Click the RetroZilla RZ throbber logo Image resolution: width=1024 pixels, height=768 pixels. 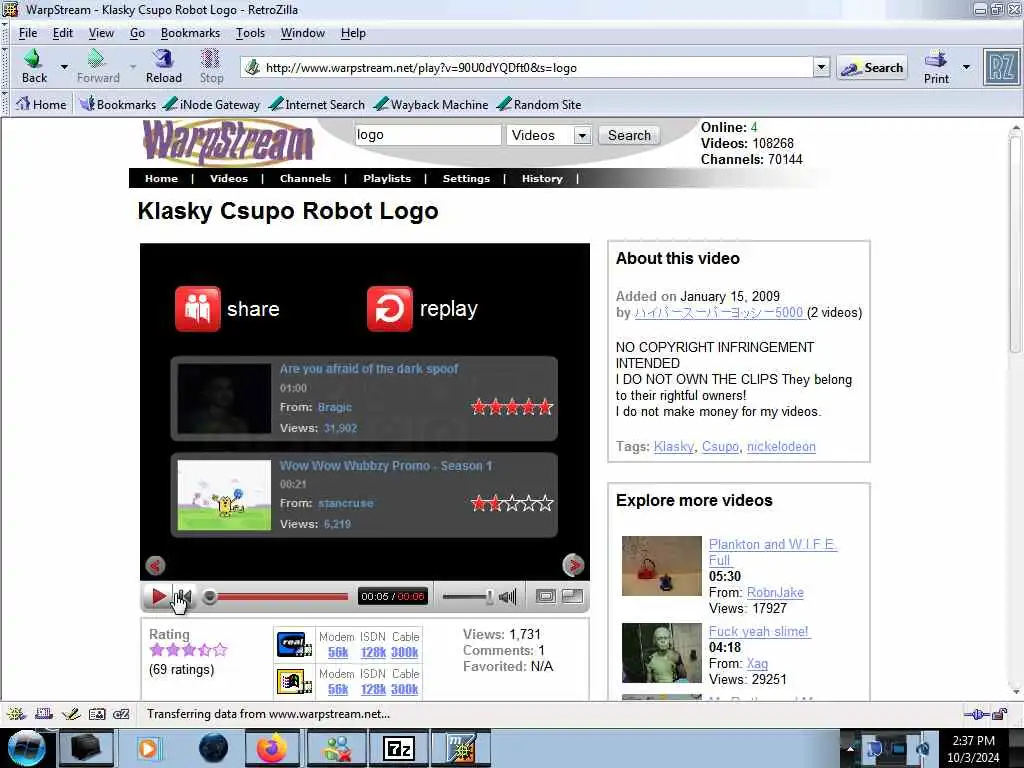click(x=1000, y=67)
